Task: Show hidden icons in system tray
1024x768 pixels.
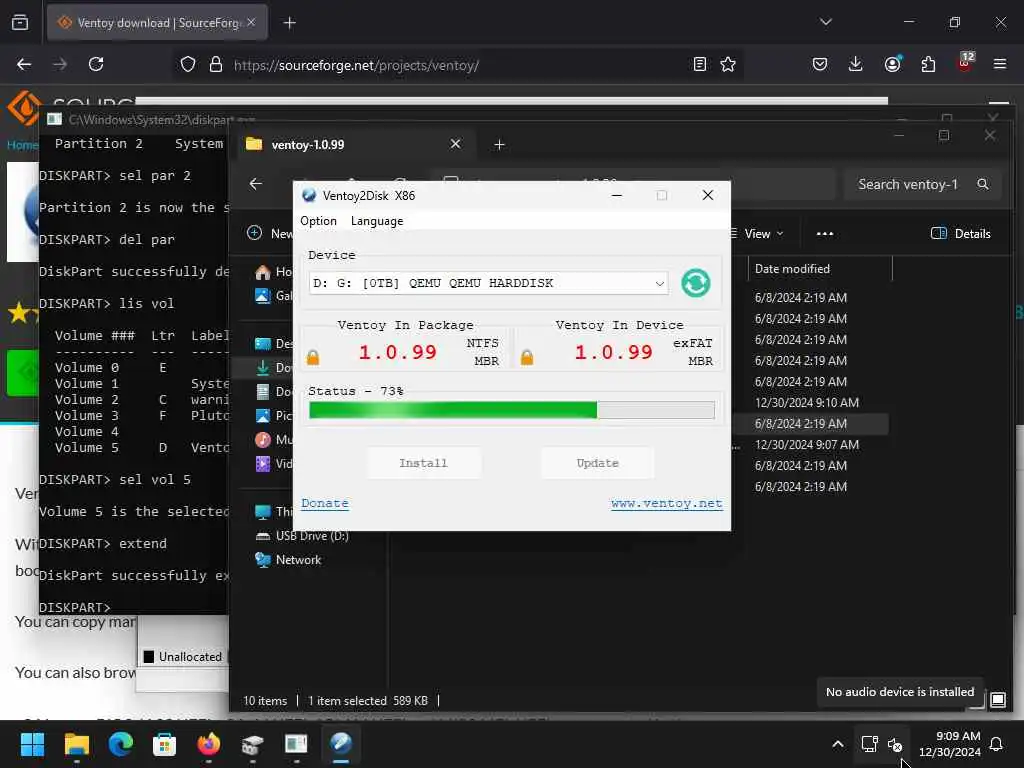Action: [x=838, y=744]
